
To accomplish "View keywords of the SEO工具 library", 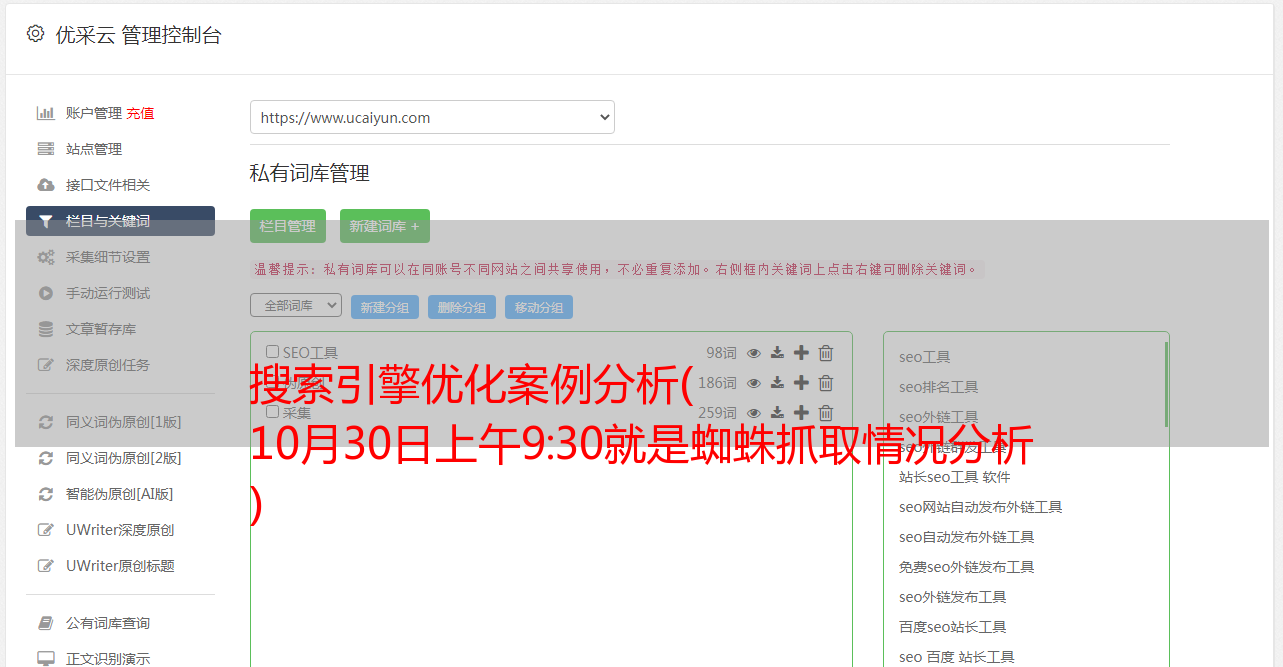I will [754, 352].
